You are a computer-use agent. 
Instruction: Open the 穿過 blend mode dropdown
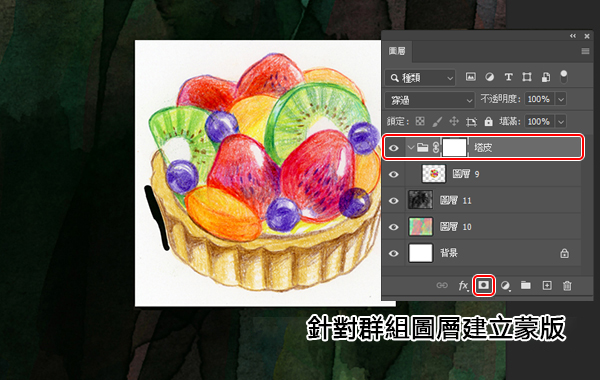coord(430,100)
